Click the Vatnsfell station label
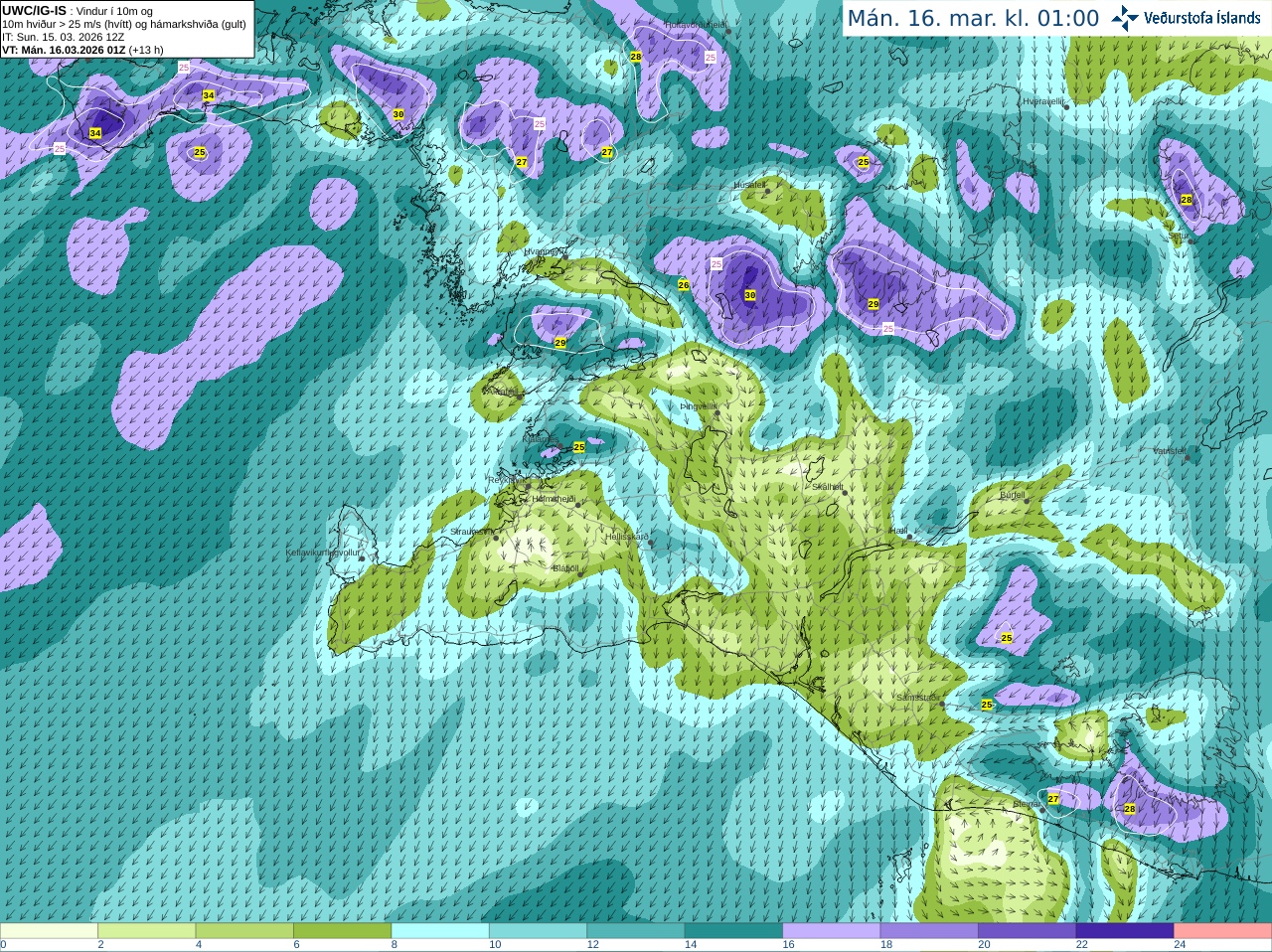Image resolution: width=1272 pixels, height=952 pixels. point(1170,451)
